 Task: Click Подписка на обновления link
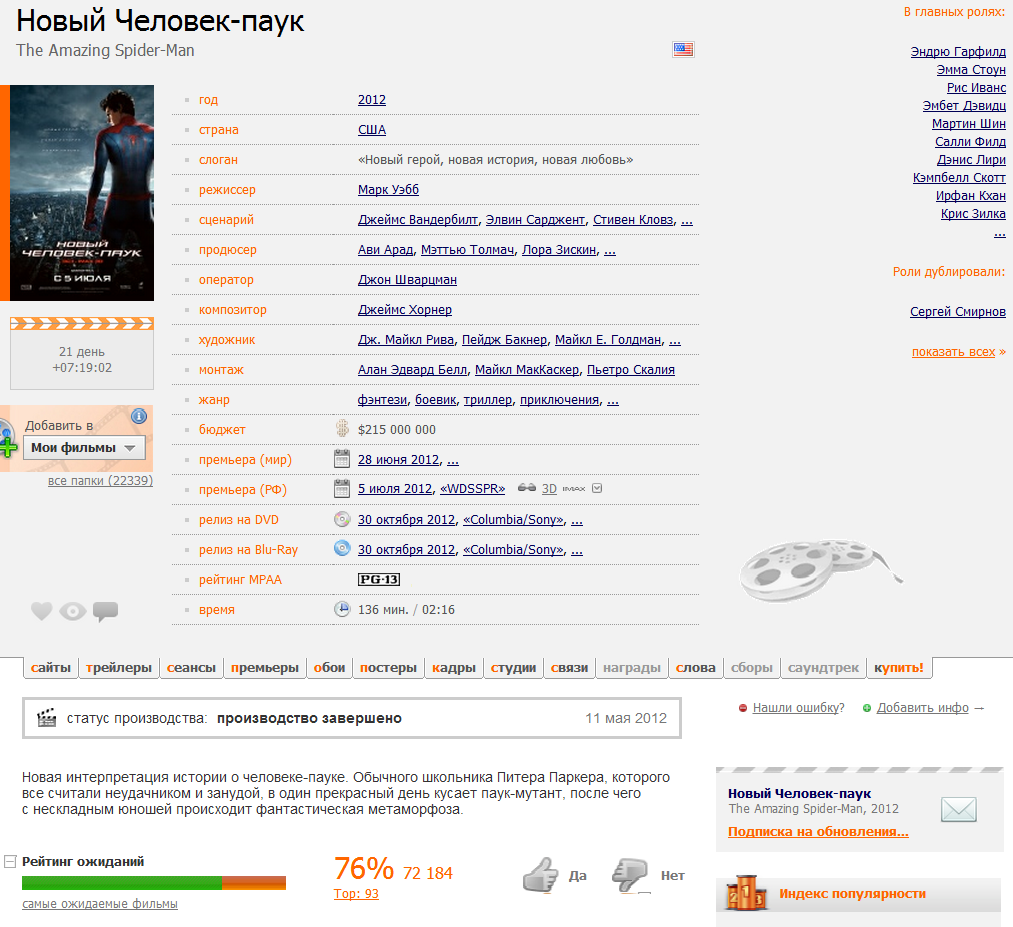click(x=818, y=832)
